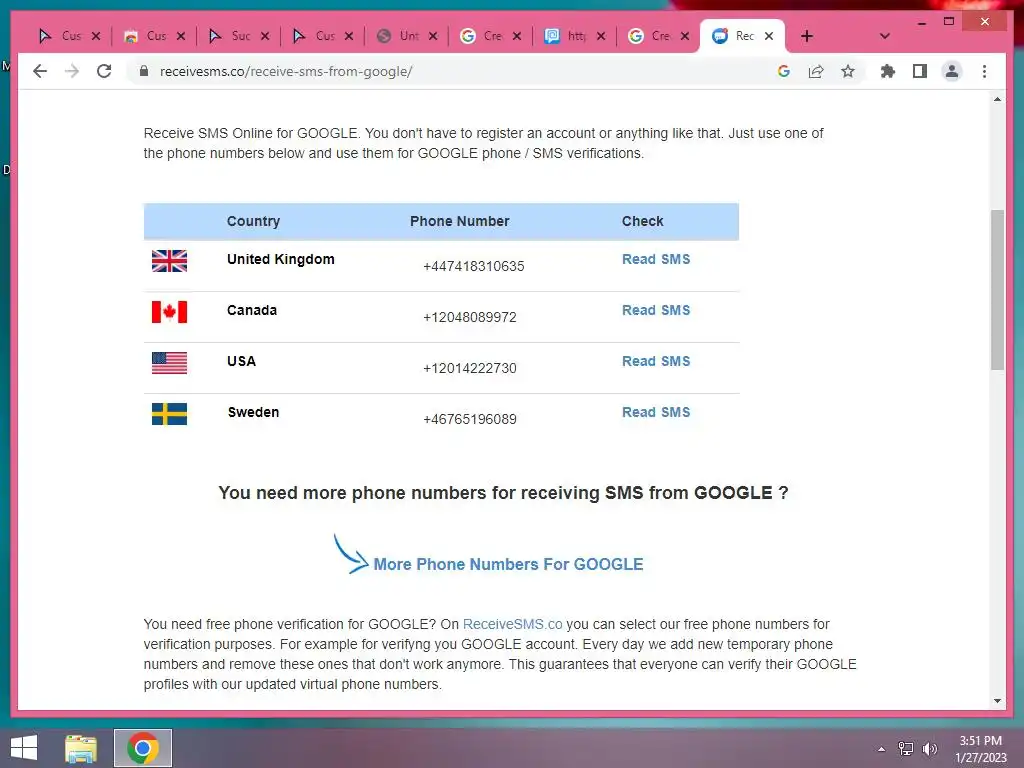Click the Chrome taskbar icon
1024x768 pixels.
[143, 748]
